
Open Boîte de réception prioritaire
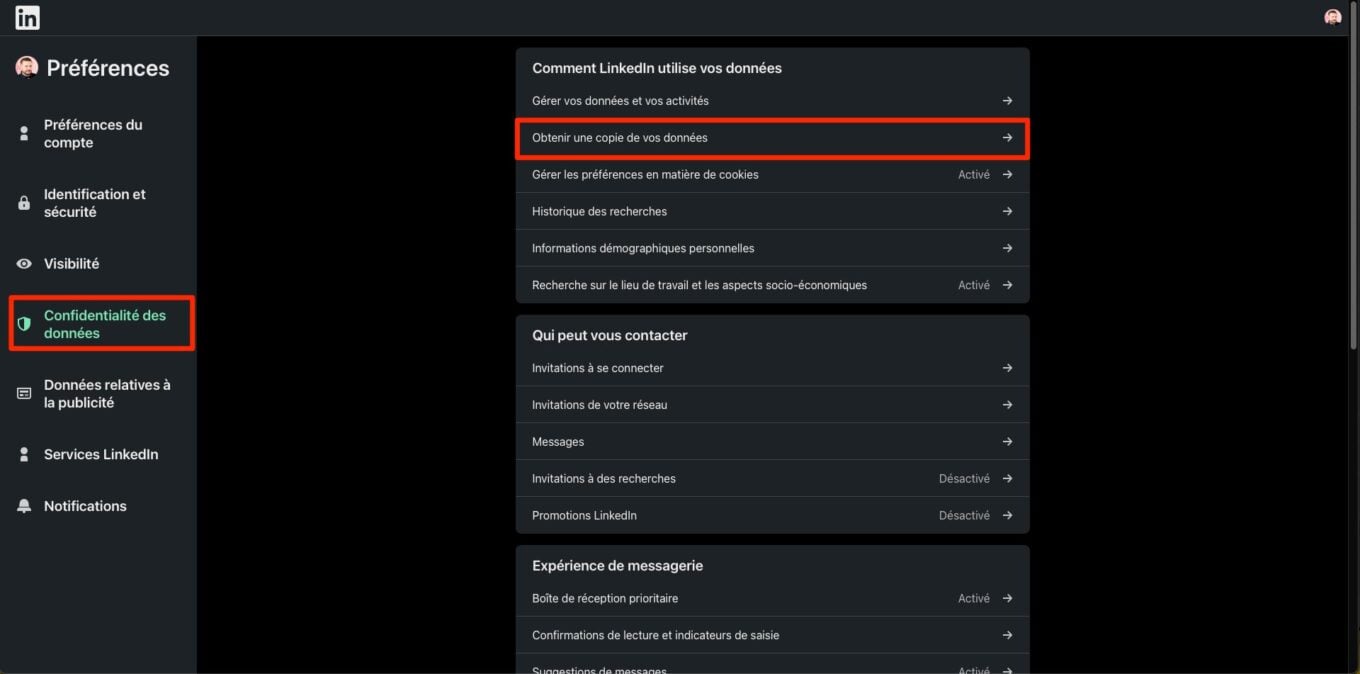[772, 599]
